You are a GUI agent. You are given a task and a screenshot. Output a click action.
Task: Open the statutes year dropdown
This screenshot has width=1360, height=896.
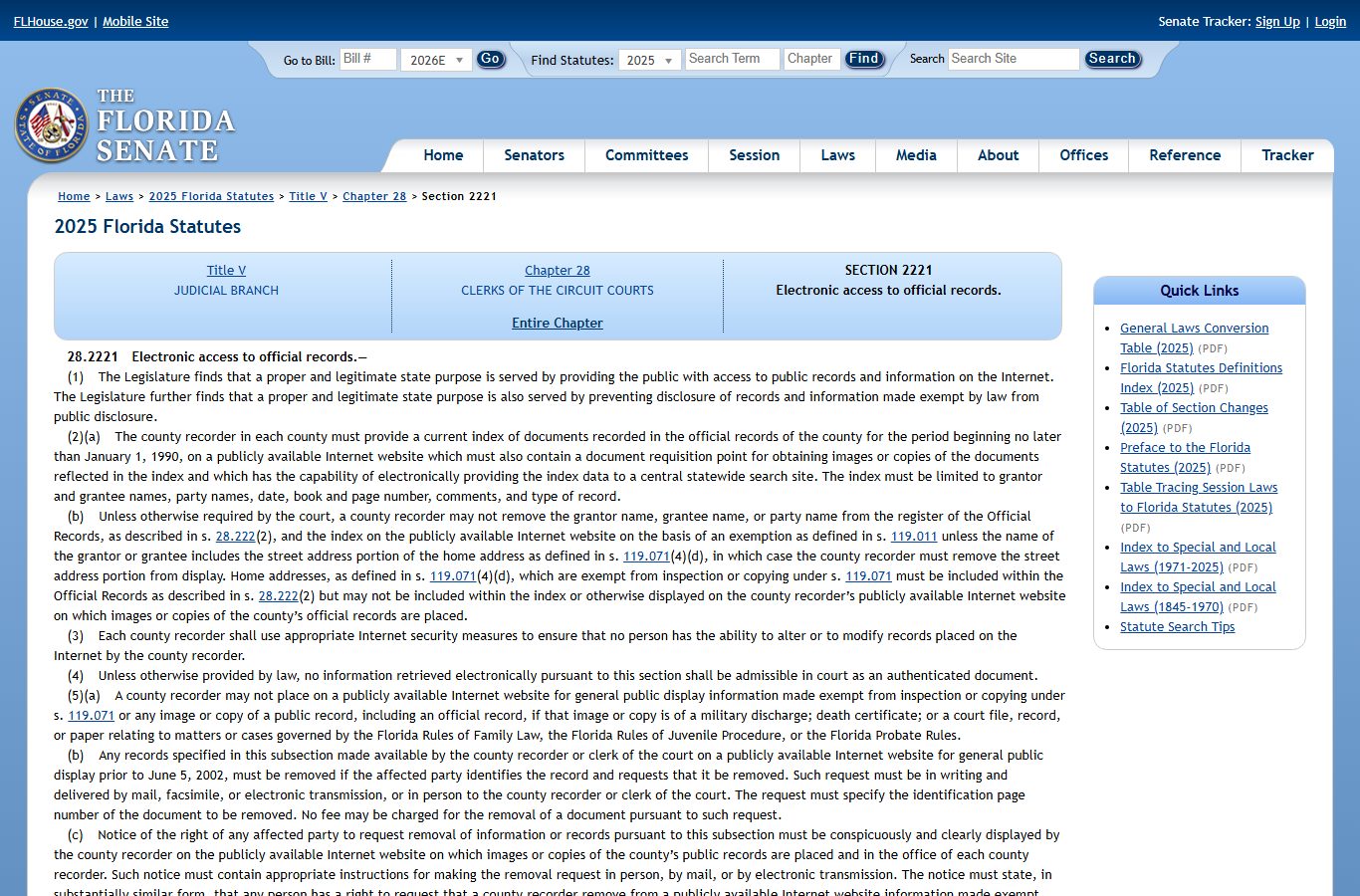pyautogui.click(x=650, y=60)
